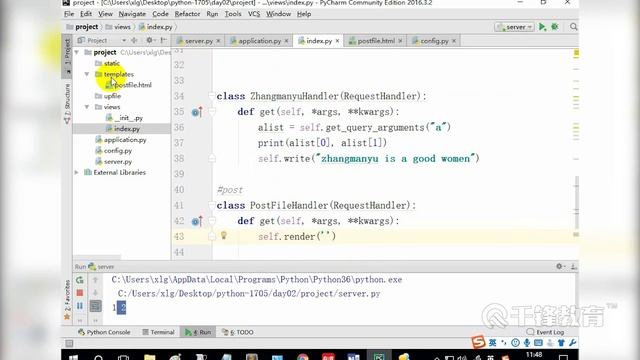Switch to the application.py editor tab
Viewport: 640px width, 360px height.
[260, 41]
